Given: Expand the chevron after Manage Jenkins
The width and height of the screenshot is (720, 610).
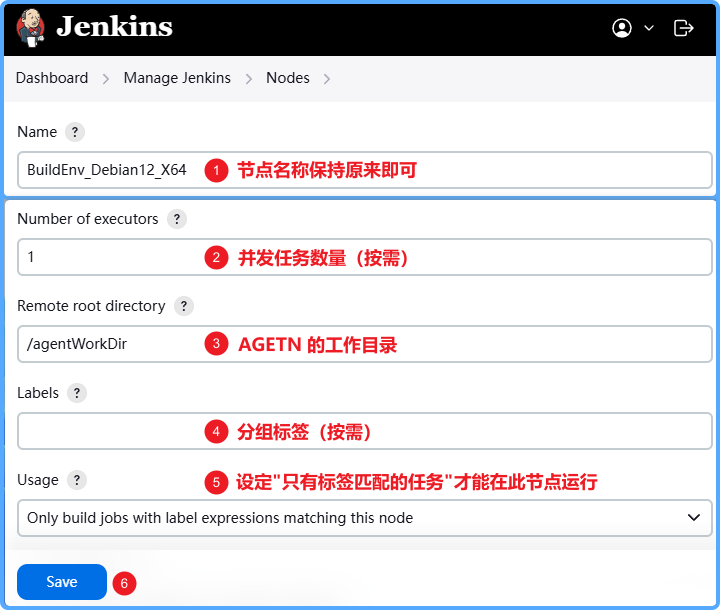Looking at the screenshot, I should pos(248,79).
